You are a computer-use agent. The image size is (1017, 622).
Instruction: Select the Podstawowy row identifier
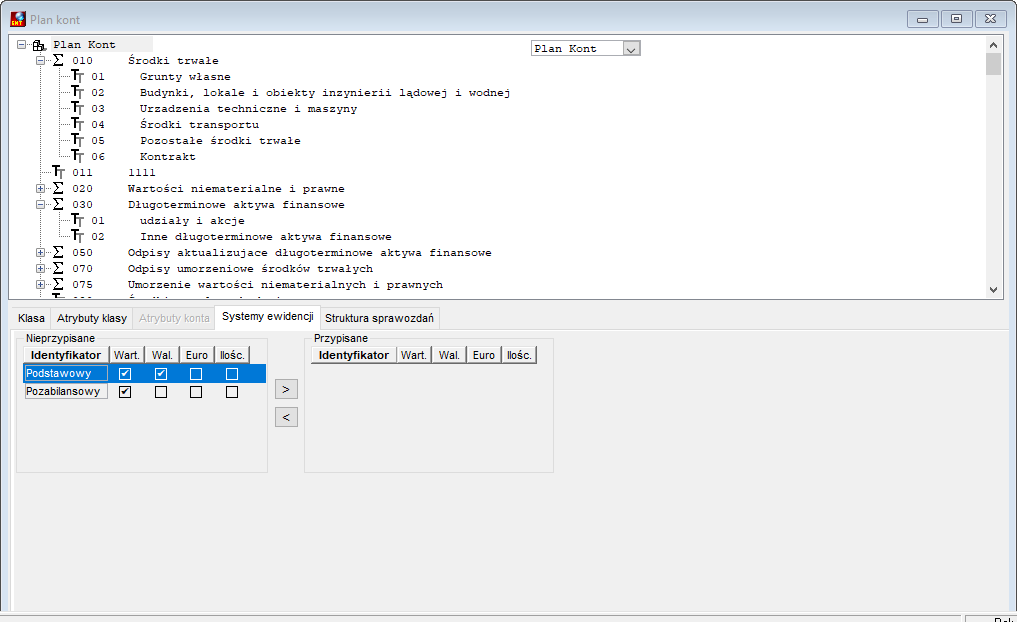(66, 374)
